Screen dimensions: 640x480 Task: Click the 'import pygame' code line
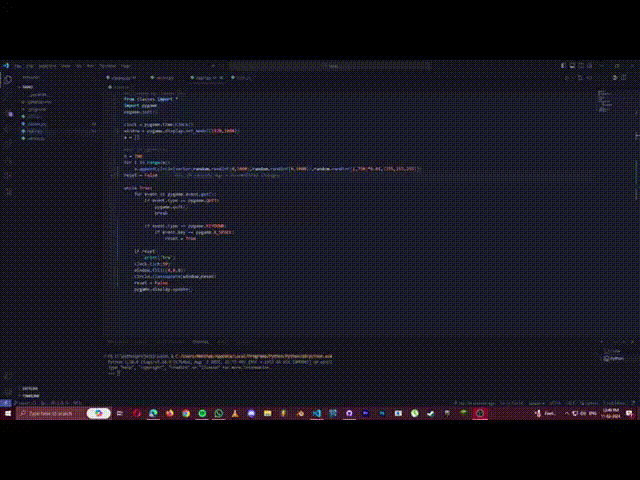140,105
